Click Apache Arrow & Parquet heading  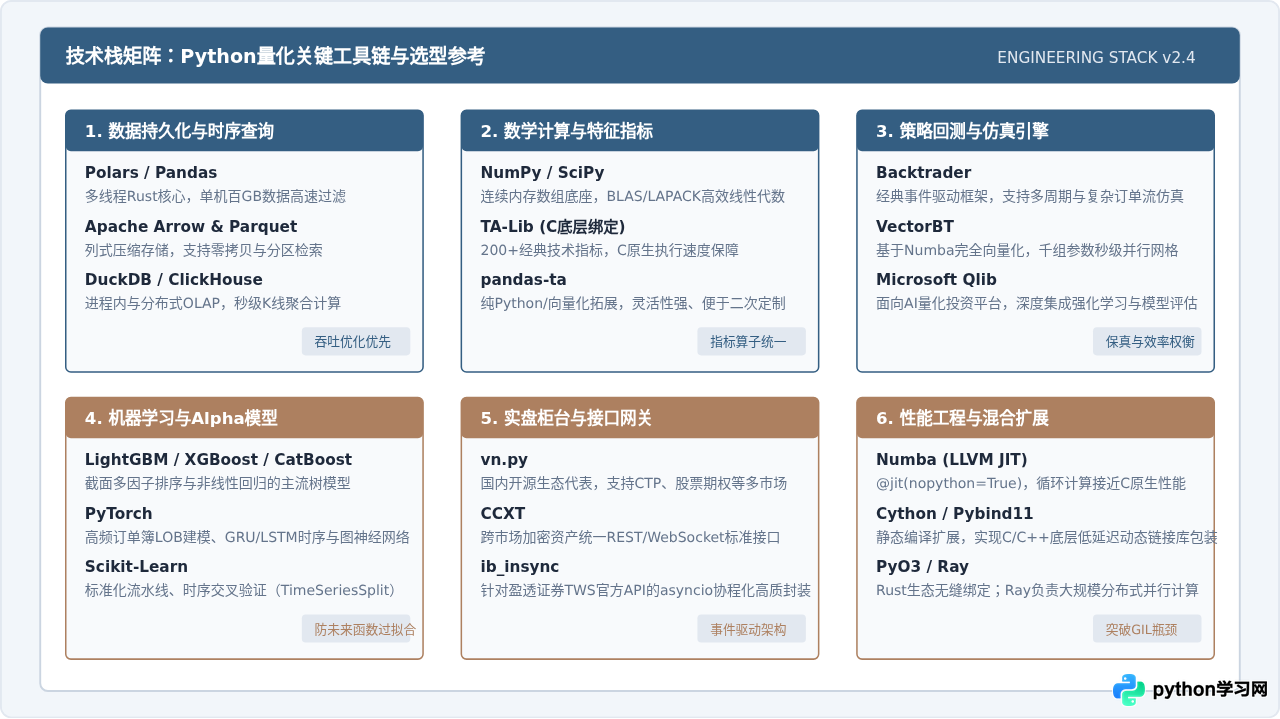(191, 226)
